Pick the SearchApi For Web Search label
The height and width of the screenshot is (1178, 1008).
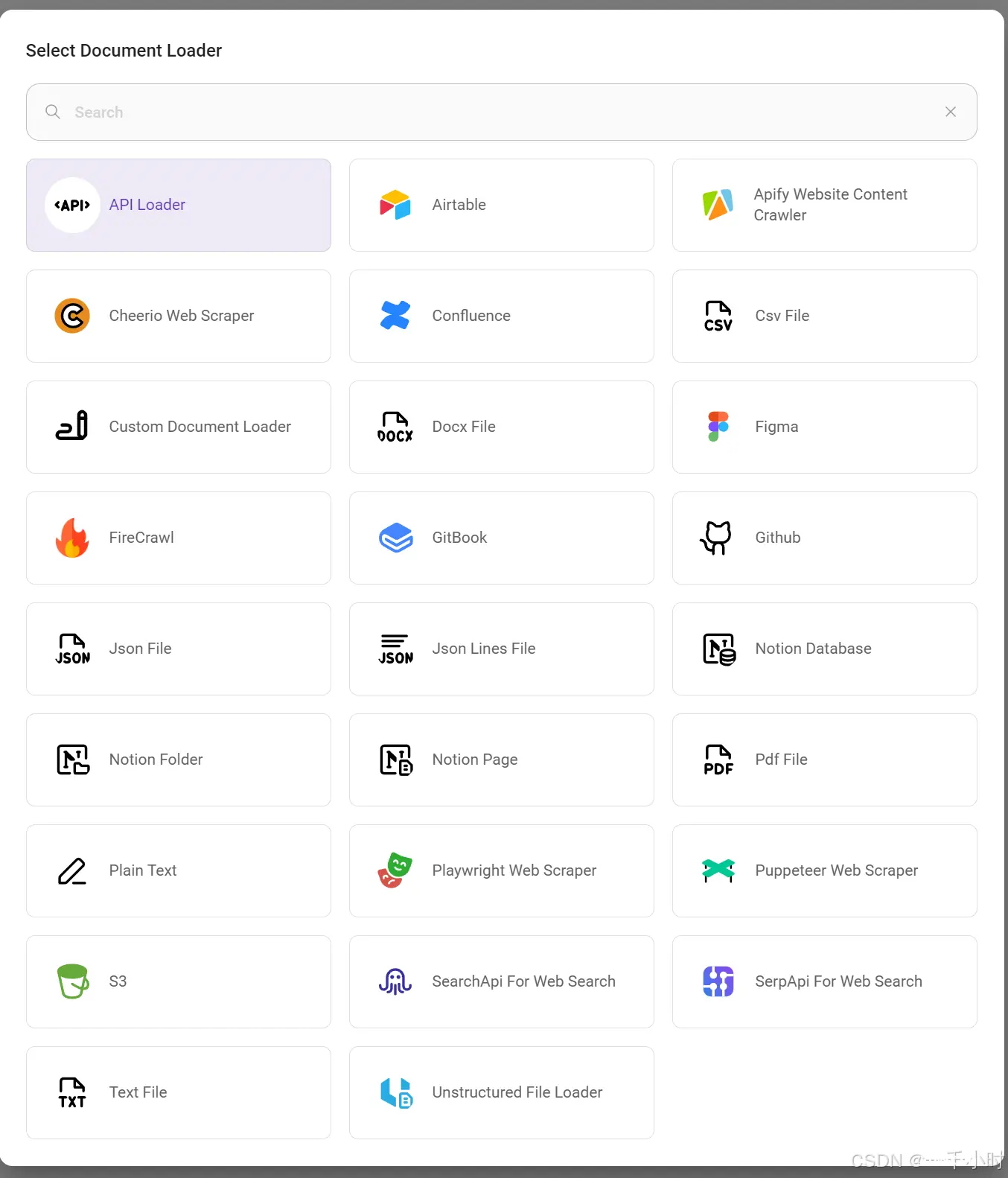coord(524,981)
